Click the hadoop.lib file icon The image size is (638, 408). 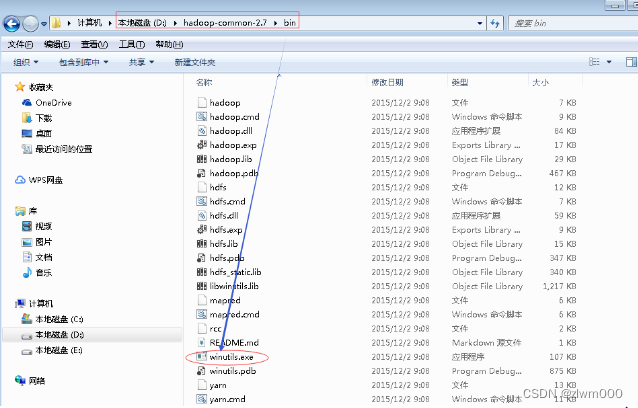click(202, 159)
